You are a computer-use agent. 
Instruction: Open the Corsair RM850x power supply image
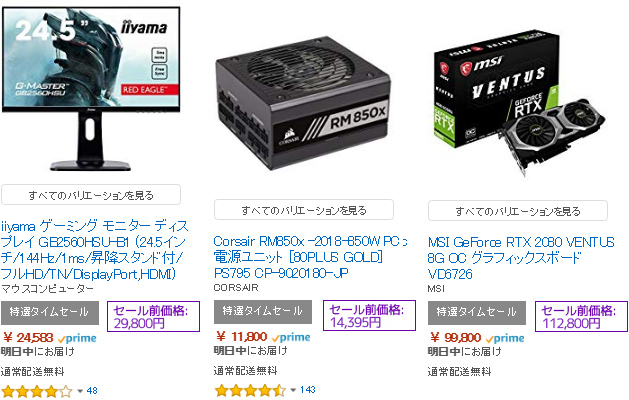303,104
